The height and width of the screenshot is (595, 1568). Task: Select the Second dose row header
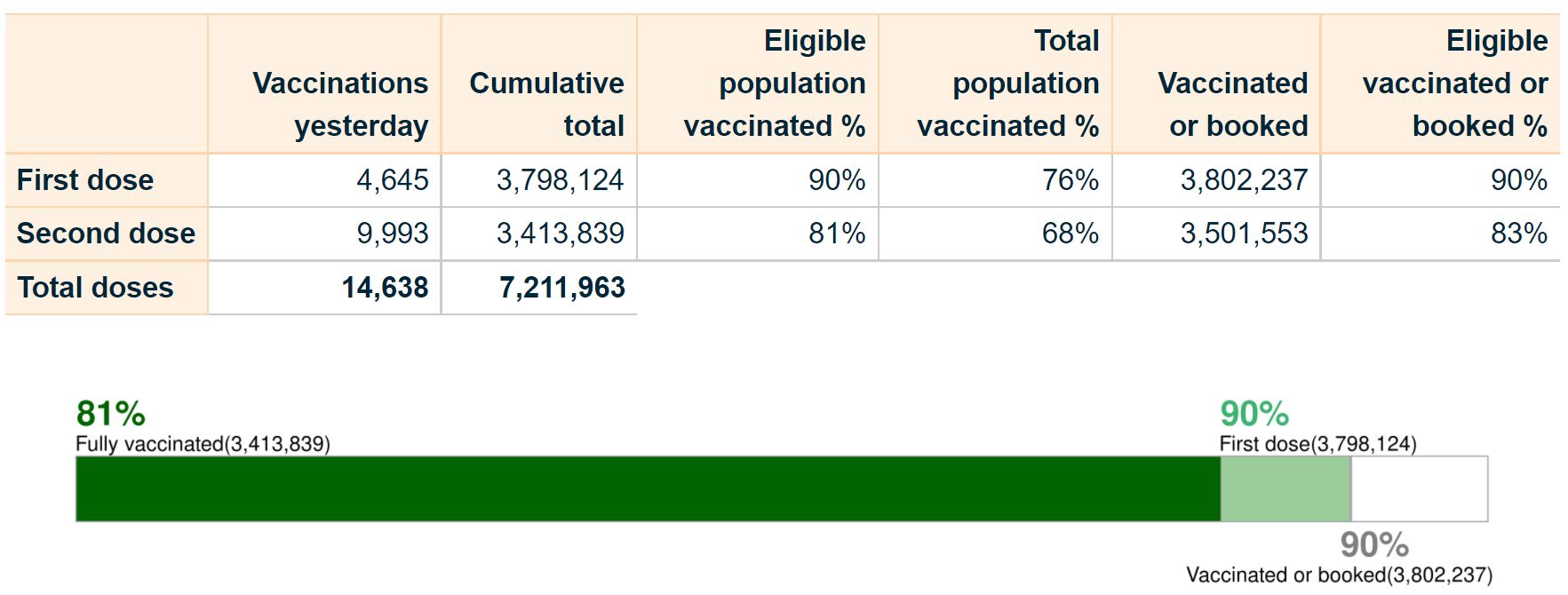(x=106, y=234)
